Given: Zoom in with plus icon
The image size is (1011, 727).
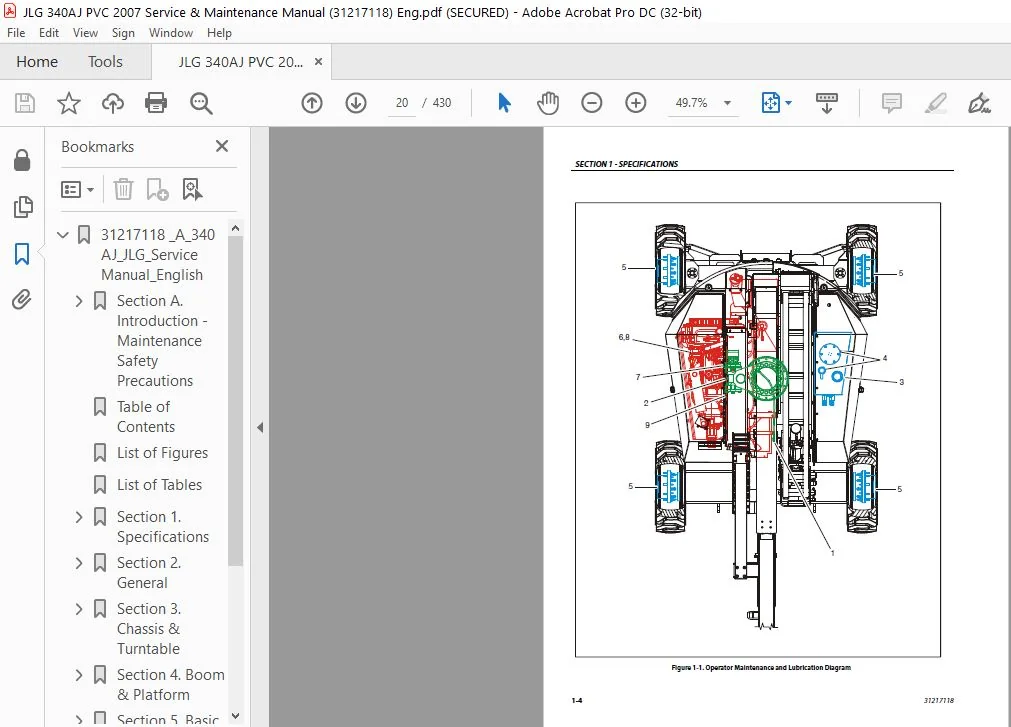Looking at the screenshot, I should 636,103.
